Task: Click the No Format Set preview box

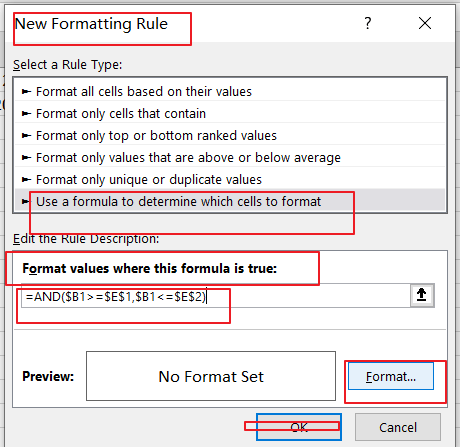Action: click(211, 376)
